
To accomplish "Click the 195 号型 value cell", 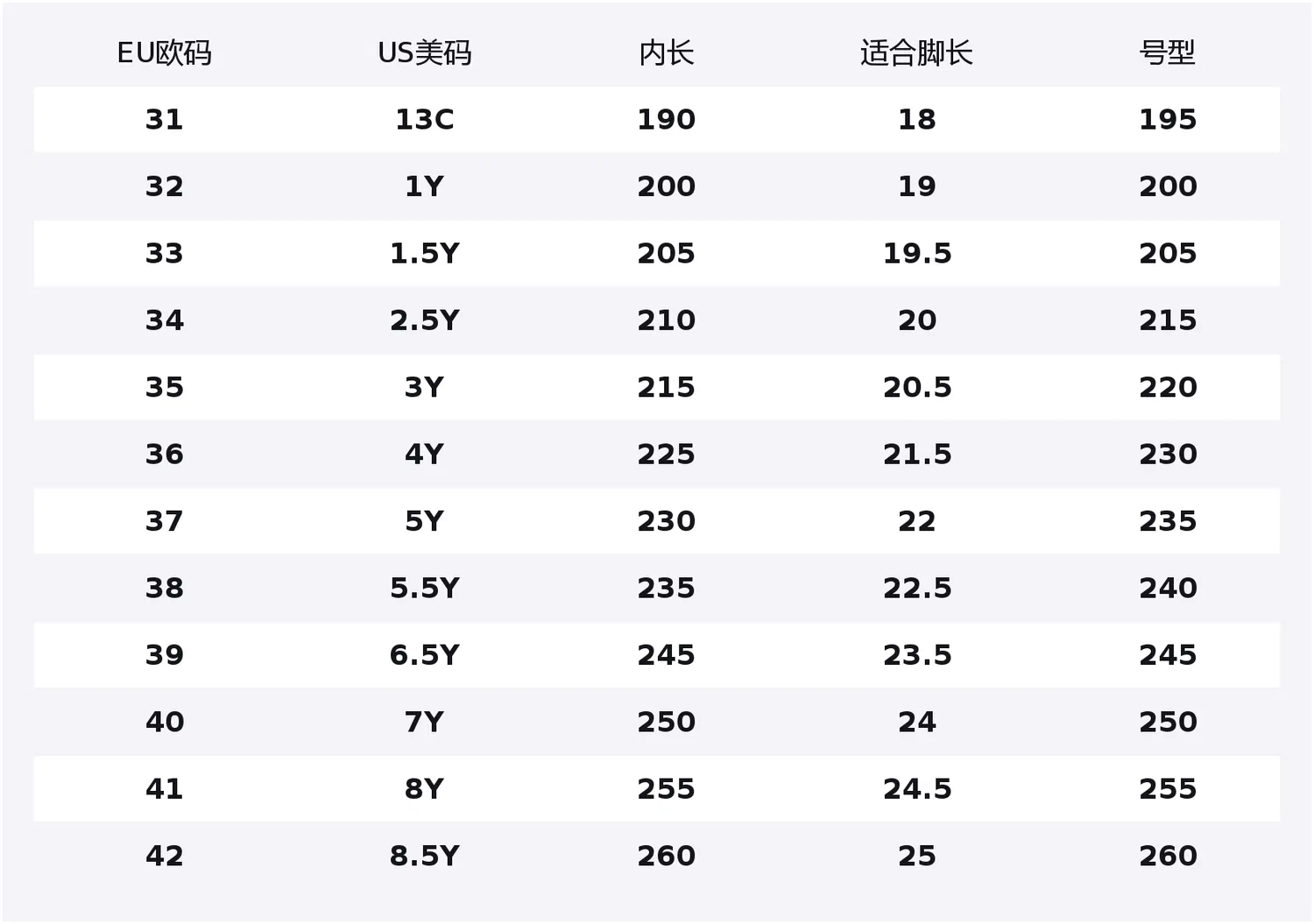I will 1168,119.
